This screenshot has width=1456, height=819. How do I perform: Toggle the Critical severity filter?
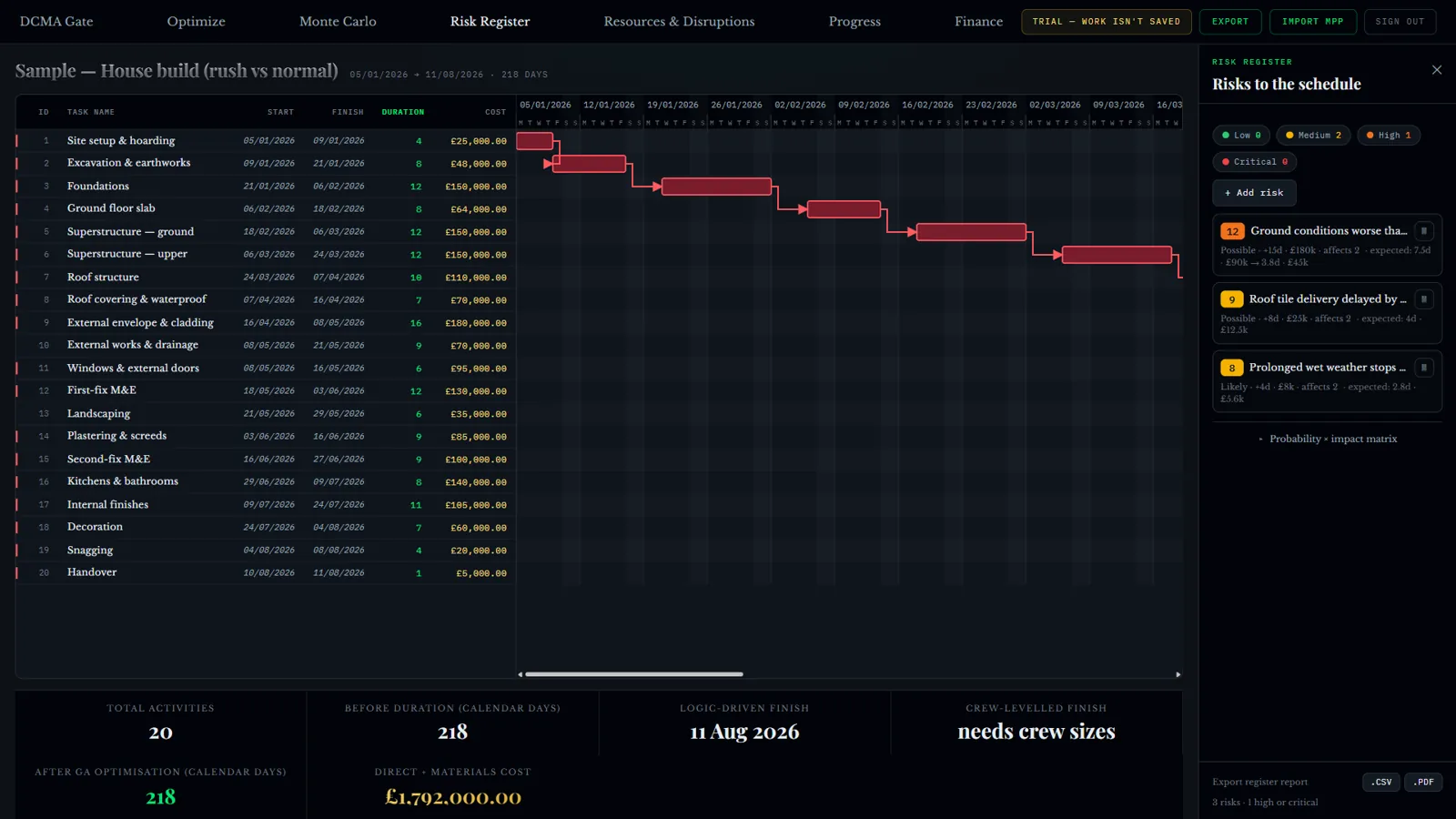click(x=1255, y=162)
